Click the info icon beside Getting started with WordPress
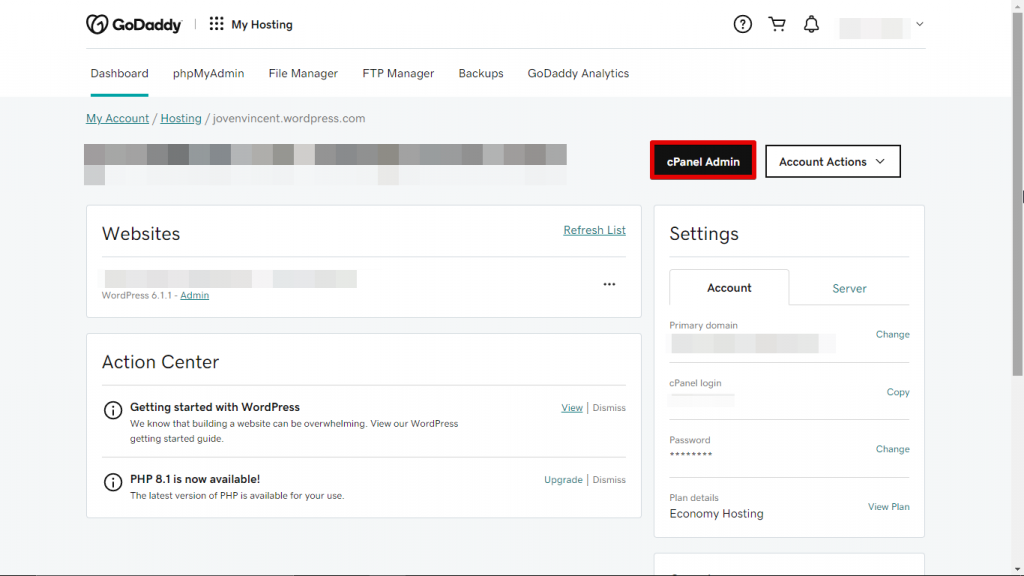 [x=112, y=407]
